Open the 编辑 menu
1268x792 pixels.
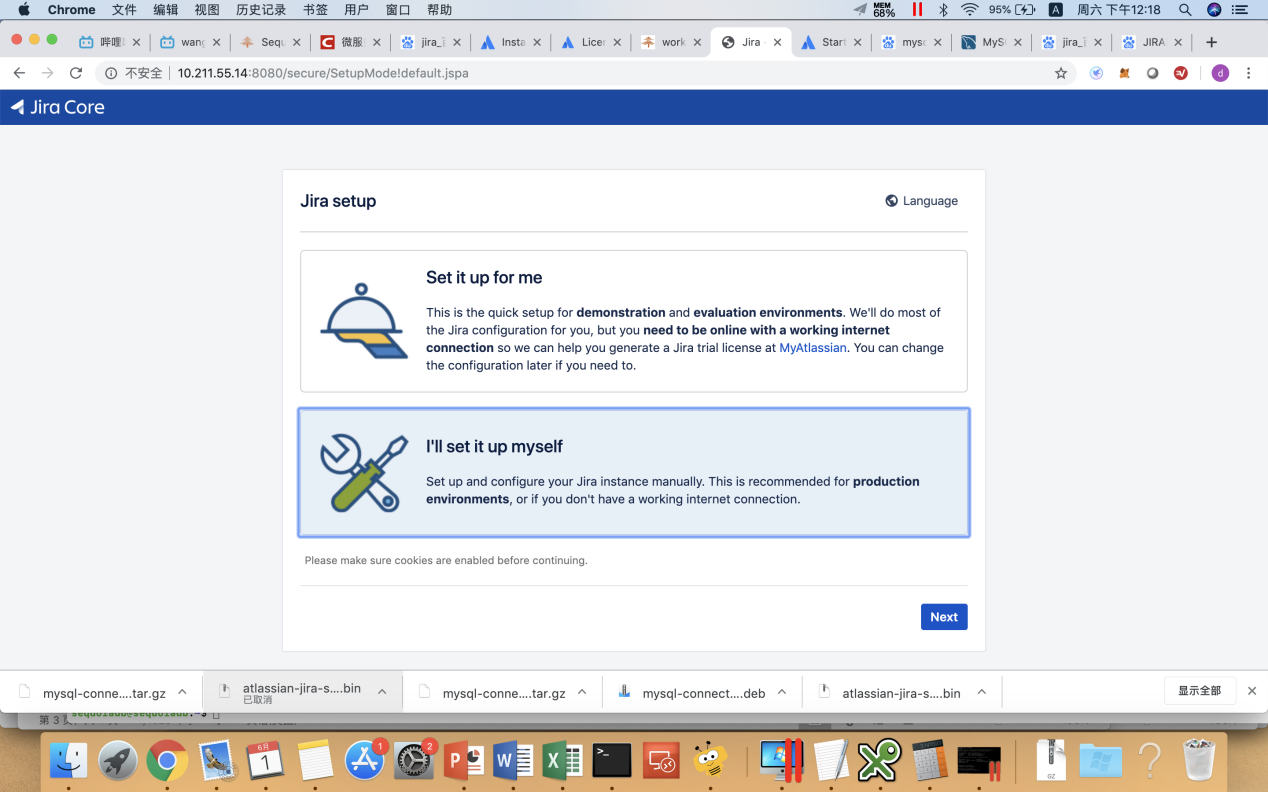point(166,10)
